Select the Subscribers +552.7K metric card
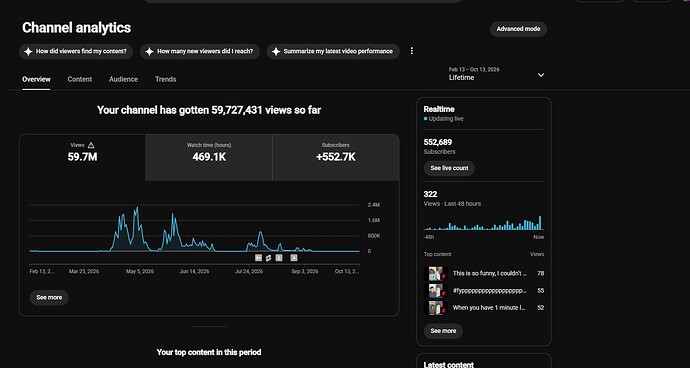 pyautogui.click(x=336, y=157)
